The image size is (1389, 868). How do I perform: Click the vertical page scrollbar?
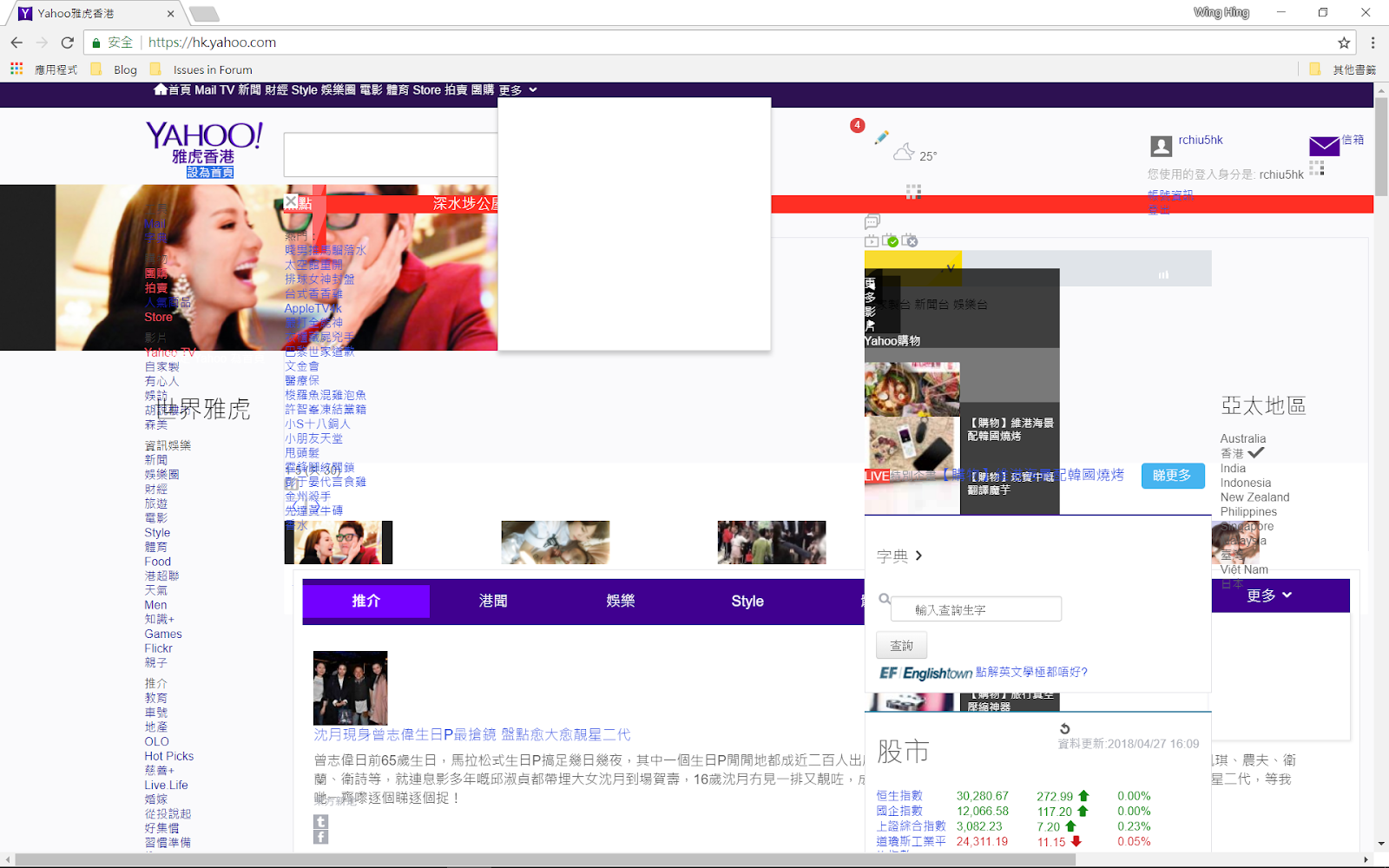tap(1381, 148)
